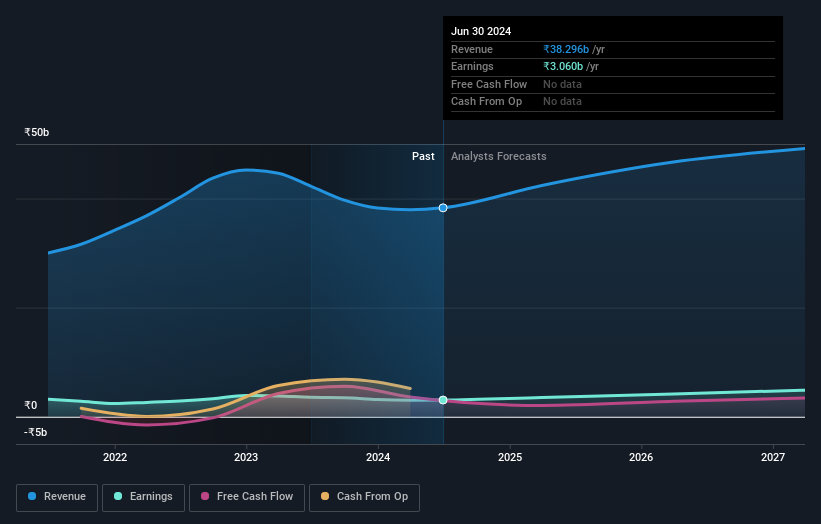Click the Analysts Forecasts label
Viewport: 821px width, 524px height.
tap(498, 156)
